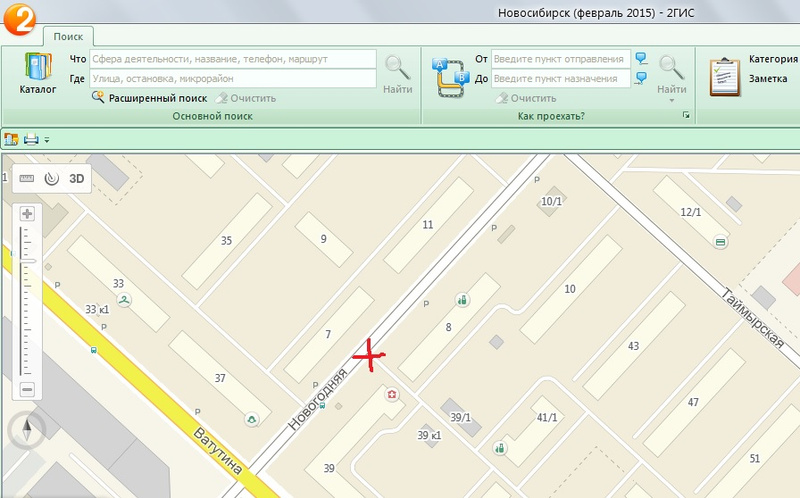Focus the Где location field
800x498 pixels.
(233, 79)
